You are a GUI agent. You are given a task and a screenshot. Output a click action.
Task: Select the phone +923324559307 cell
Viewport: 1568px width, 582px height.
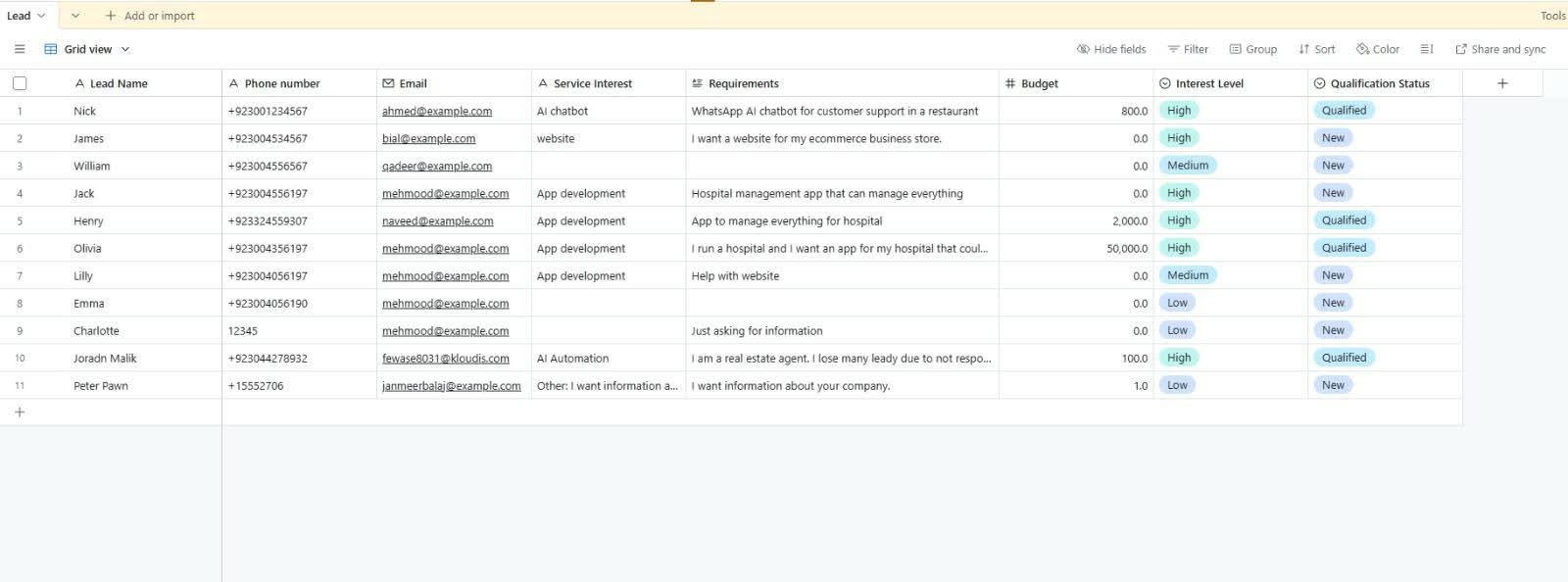[299, 220]
